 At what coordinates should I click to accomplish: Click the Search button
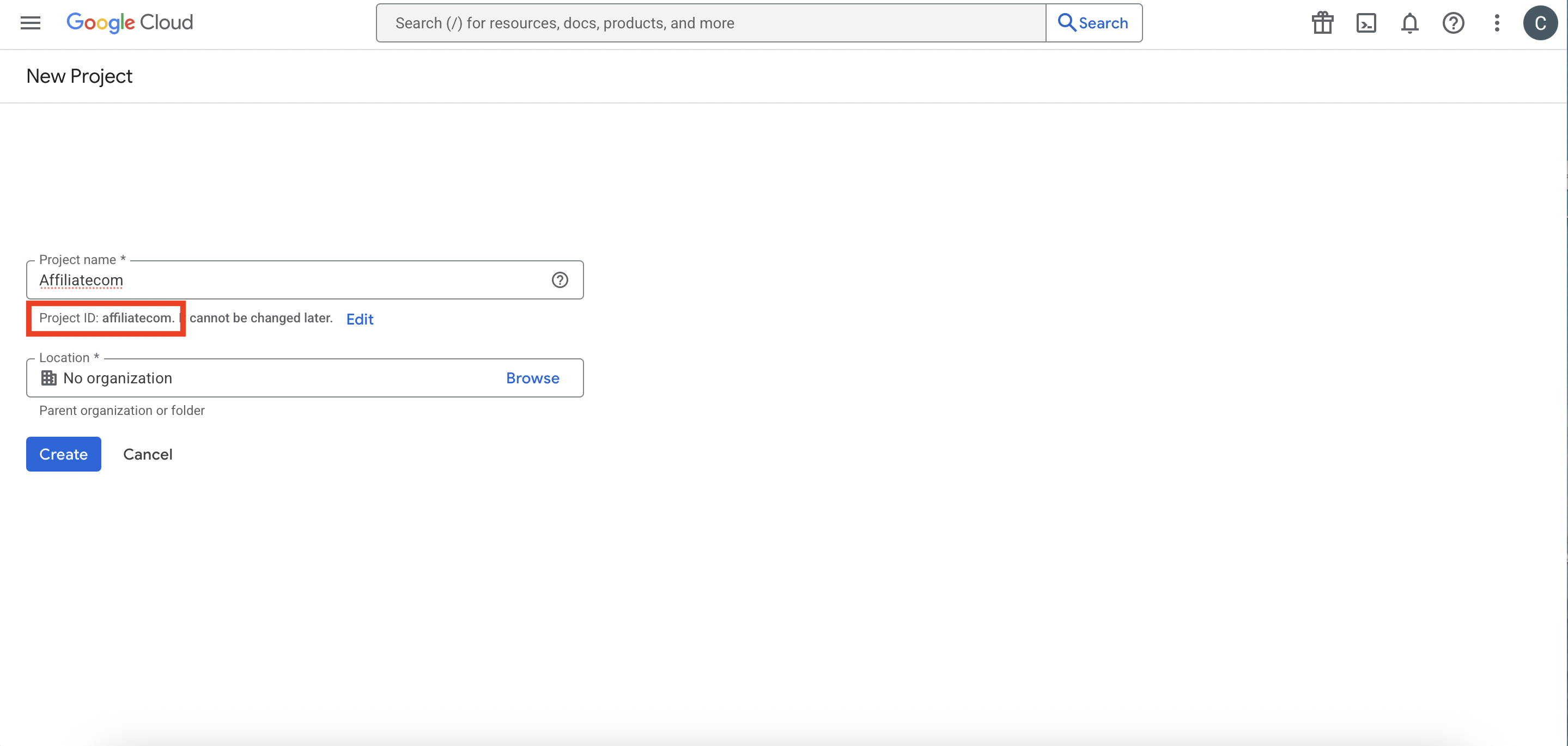pyautogui.click(x=1093, y=23)
